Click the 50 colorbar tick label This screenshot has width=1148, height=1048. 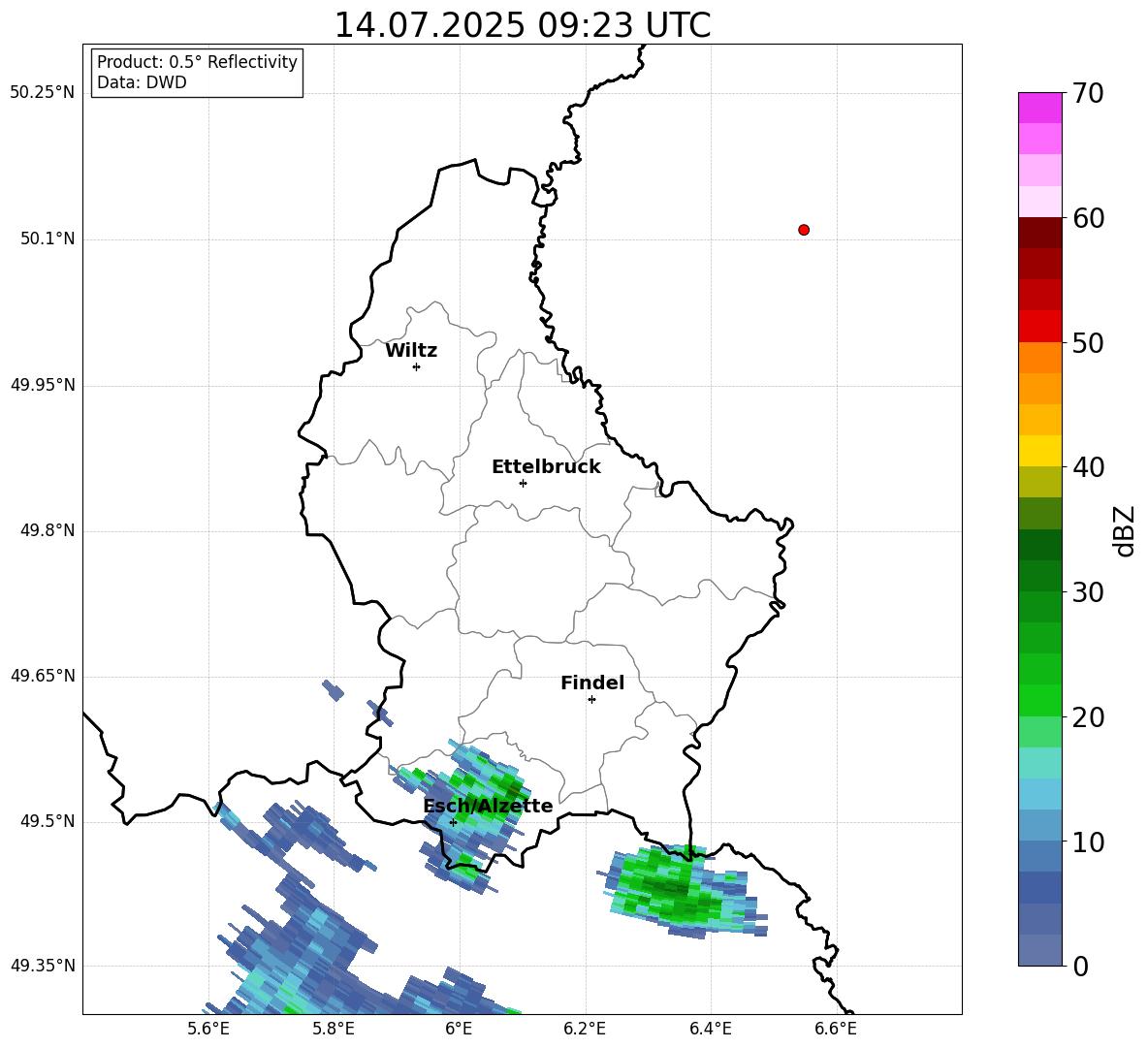(1088, 343)
